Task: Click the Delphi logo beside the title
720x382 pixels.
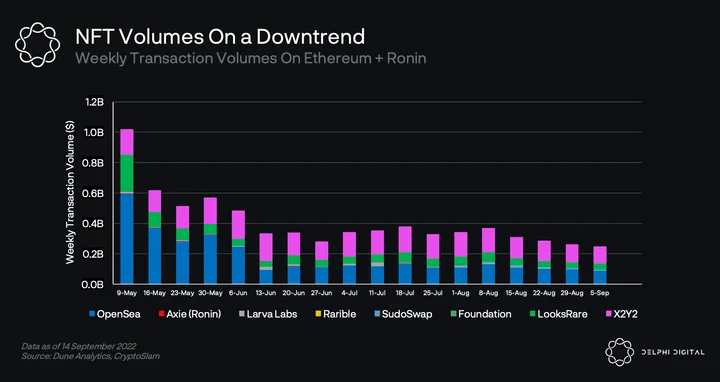Action: [x=38, y=45]
